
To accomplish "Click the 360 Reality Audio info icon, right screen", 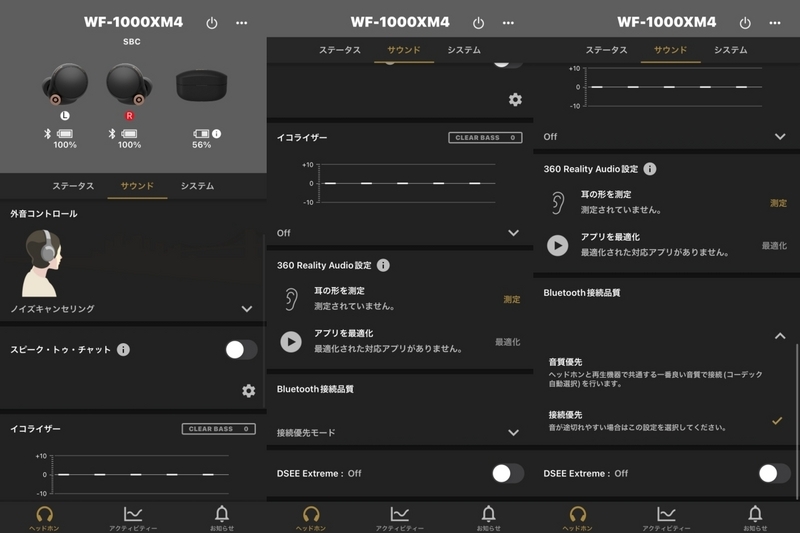I will click(650, 169).
